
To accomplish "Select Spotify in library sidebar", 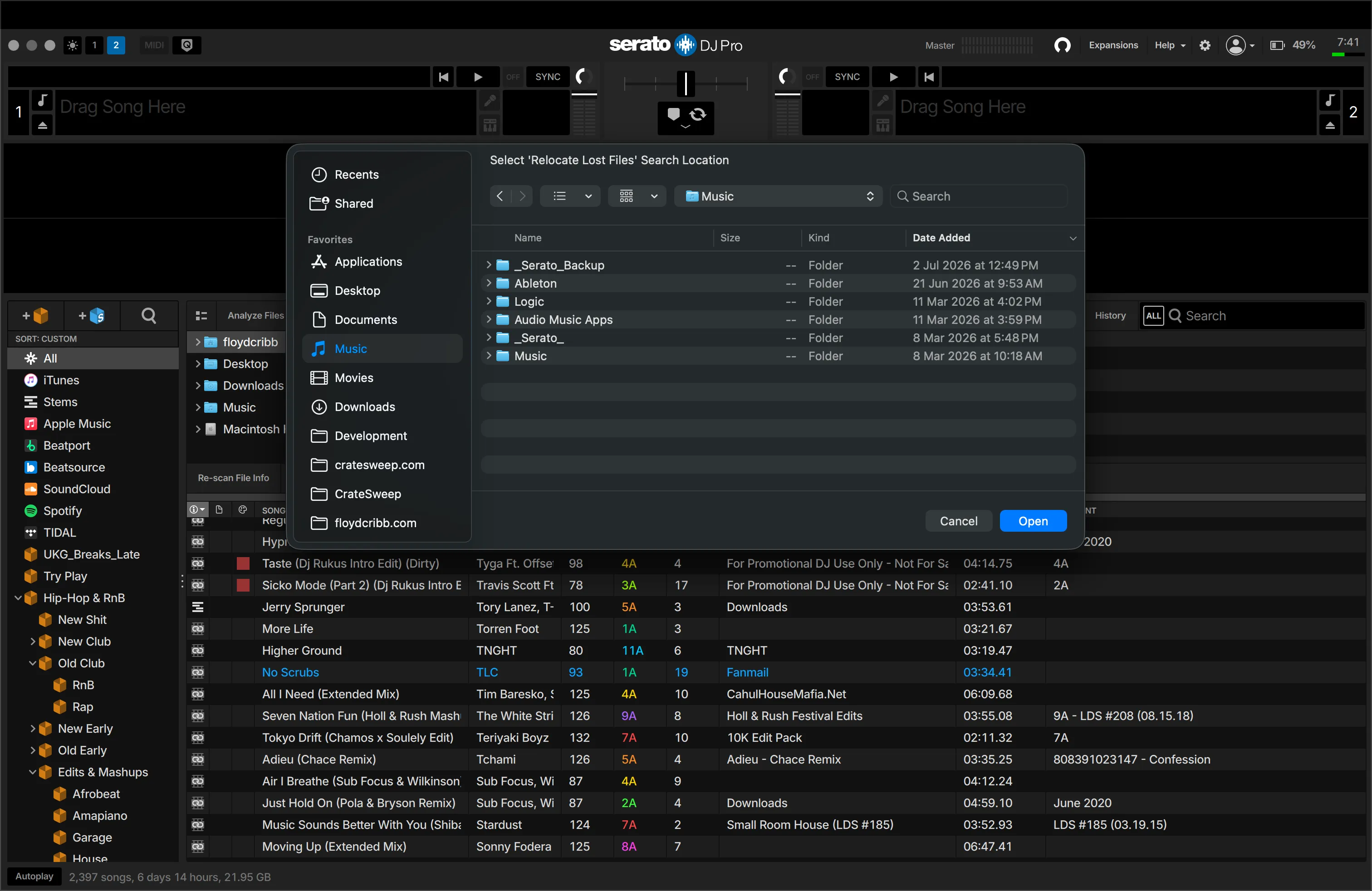I will pos(62,511).
